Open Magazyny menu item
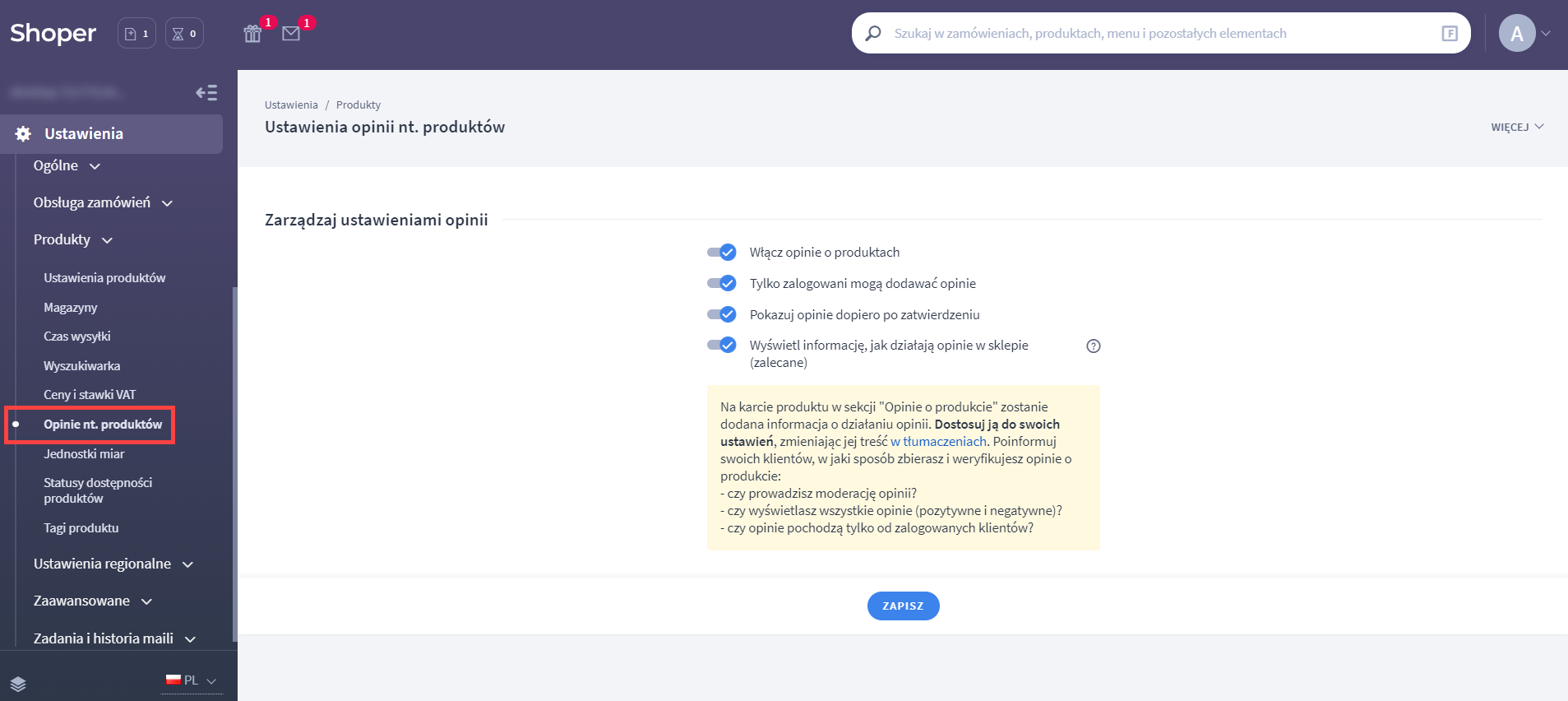 [x=71, y=308]
